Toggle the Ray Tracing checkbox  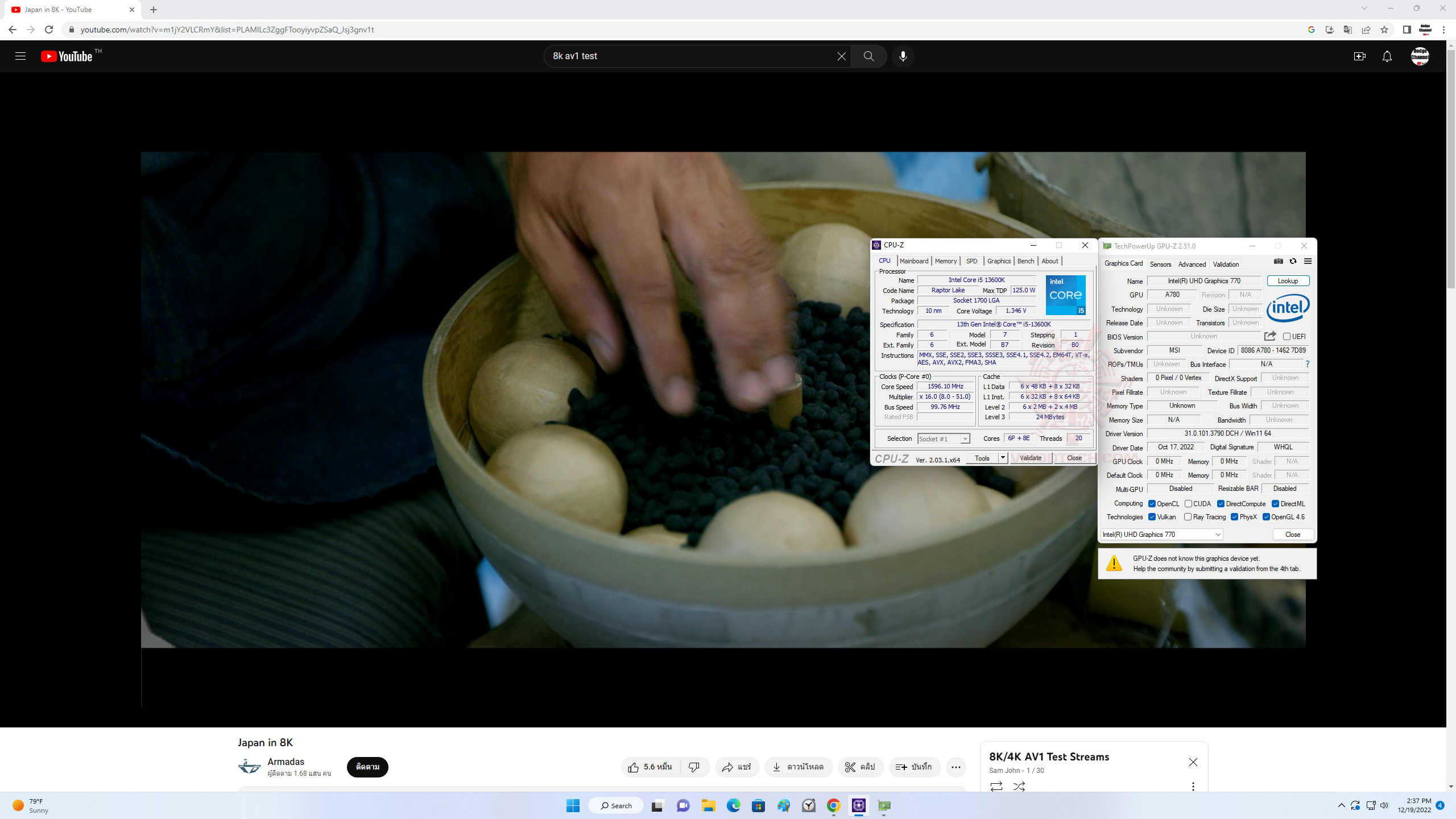[1188, 517]
